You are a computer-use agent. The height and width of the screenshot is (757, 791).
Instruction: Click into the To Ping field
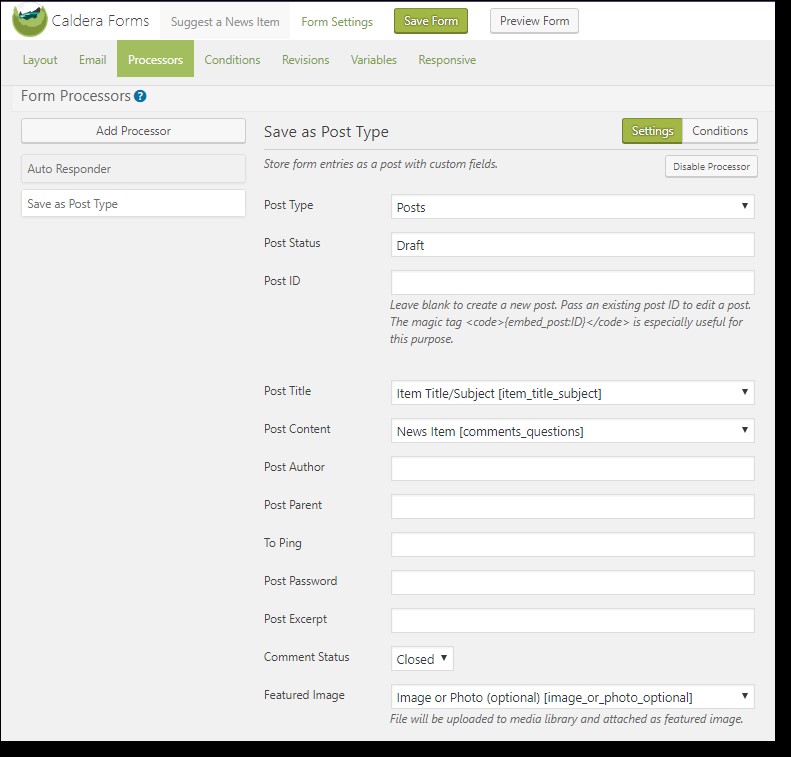pos(573,545)
